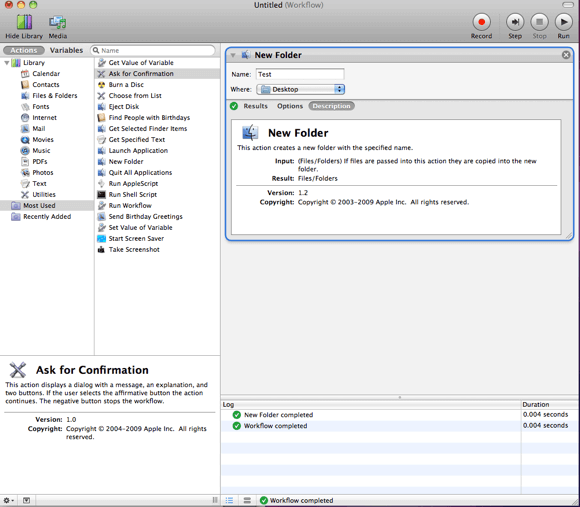Open the Media browser icon
This screenshot has width=580, height=507.
58,22
